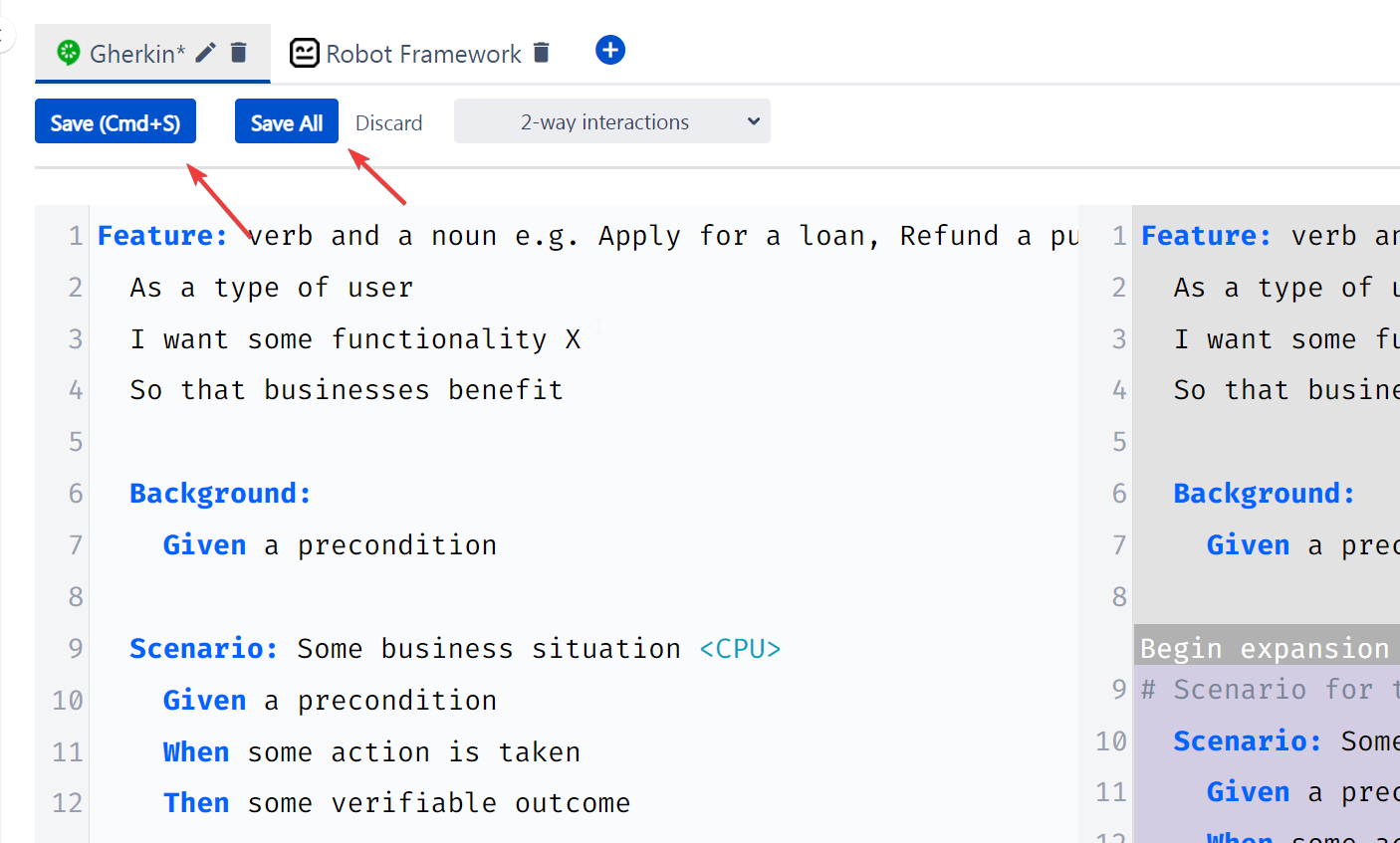Click 'Then some verifiable outcome' line

(x=396, y=803)
